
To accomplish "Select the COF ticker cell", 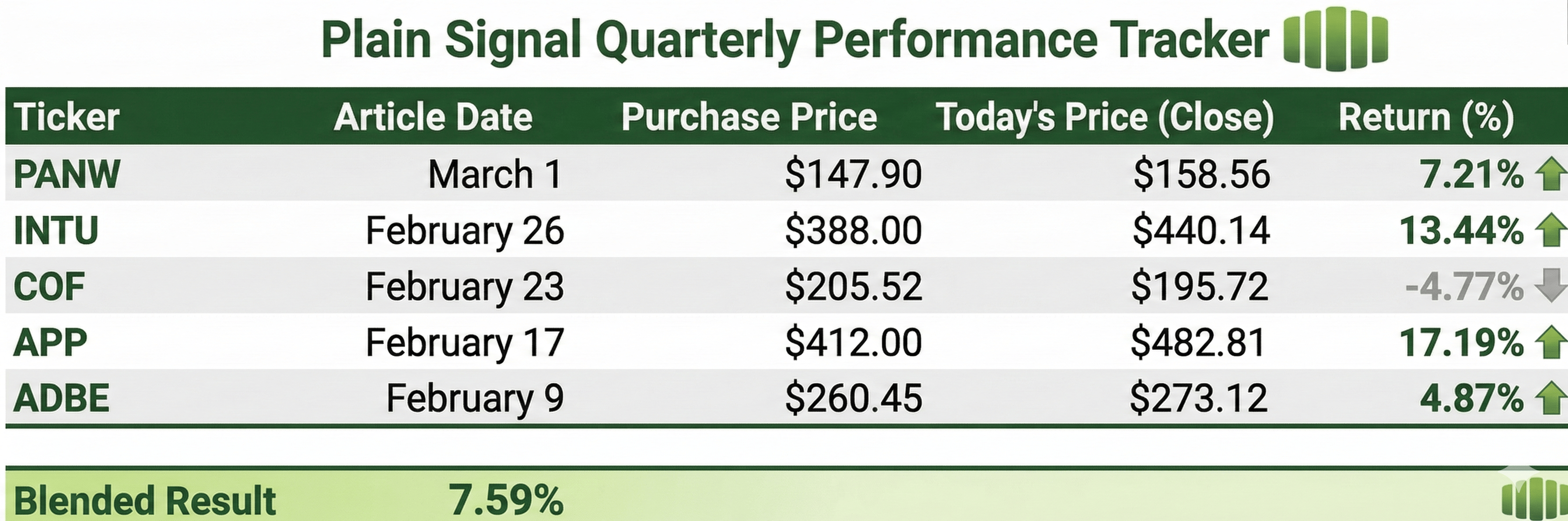I will (49, 286).
